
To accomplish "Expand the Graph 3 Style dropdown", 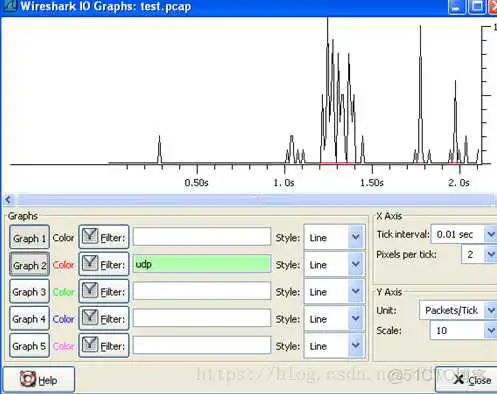I will (x=334, y=291).
